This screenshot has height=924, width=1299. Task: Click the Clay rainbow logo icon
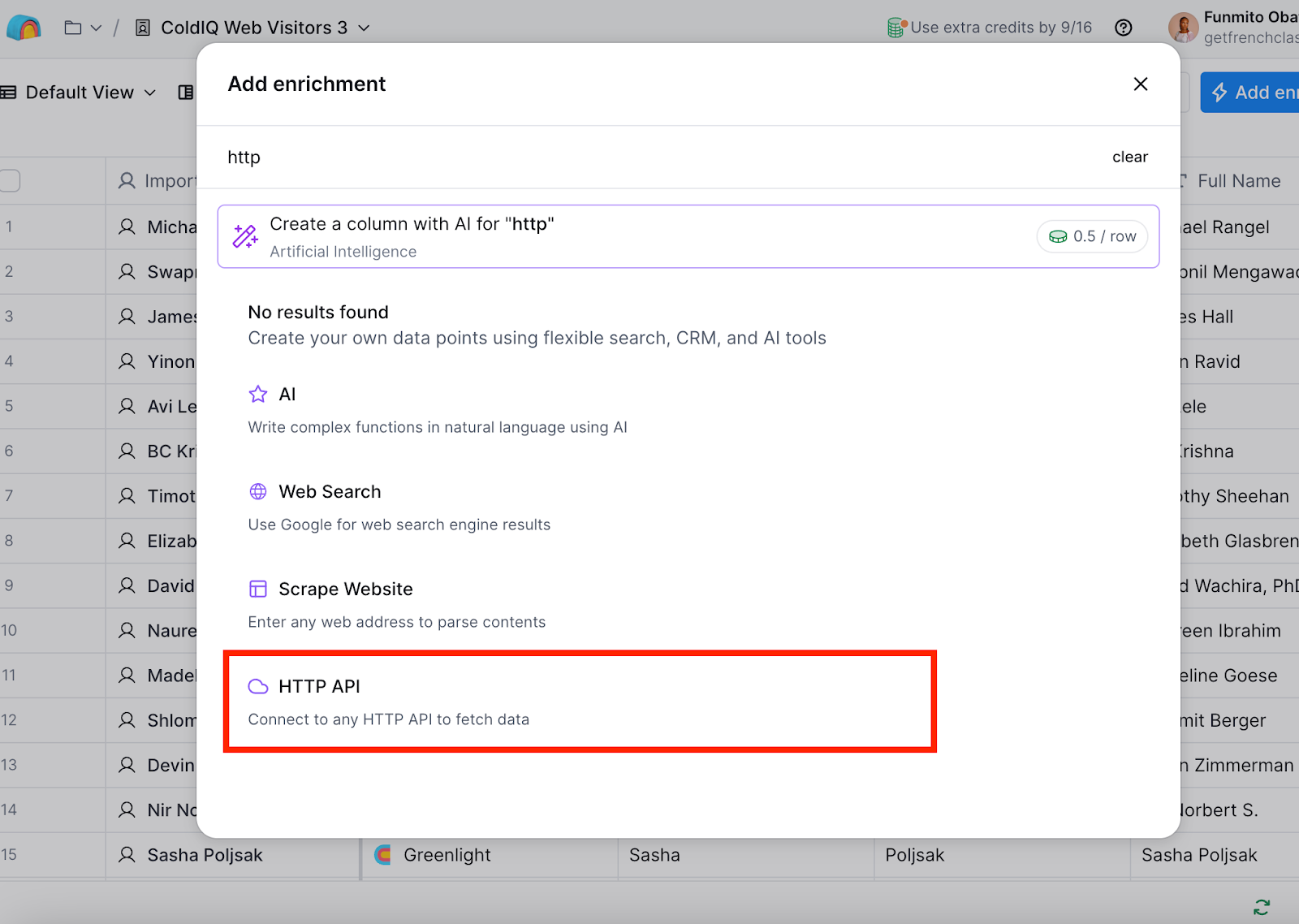[x=24, y=28]
